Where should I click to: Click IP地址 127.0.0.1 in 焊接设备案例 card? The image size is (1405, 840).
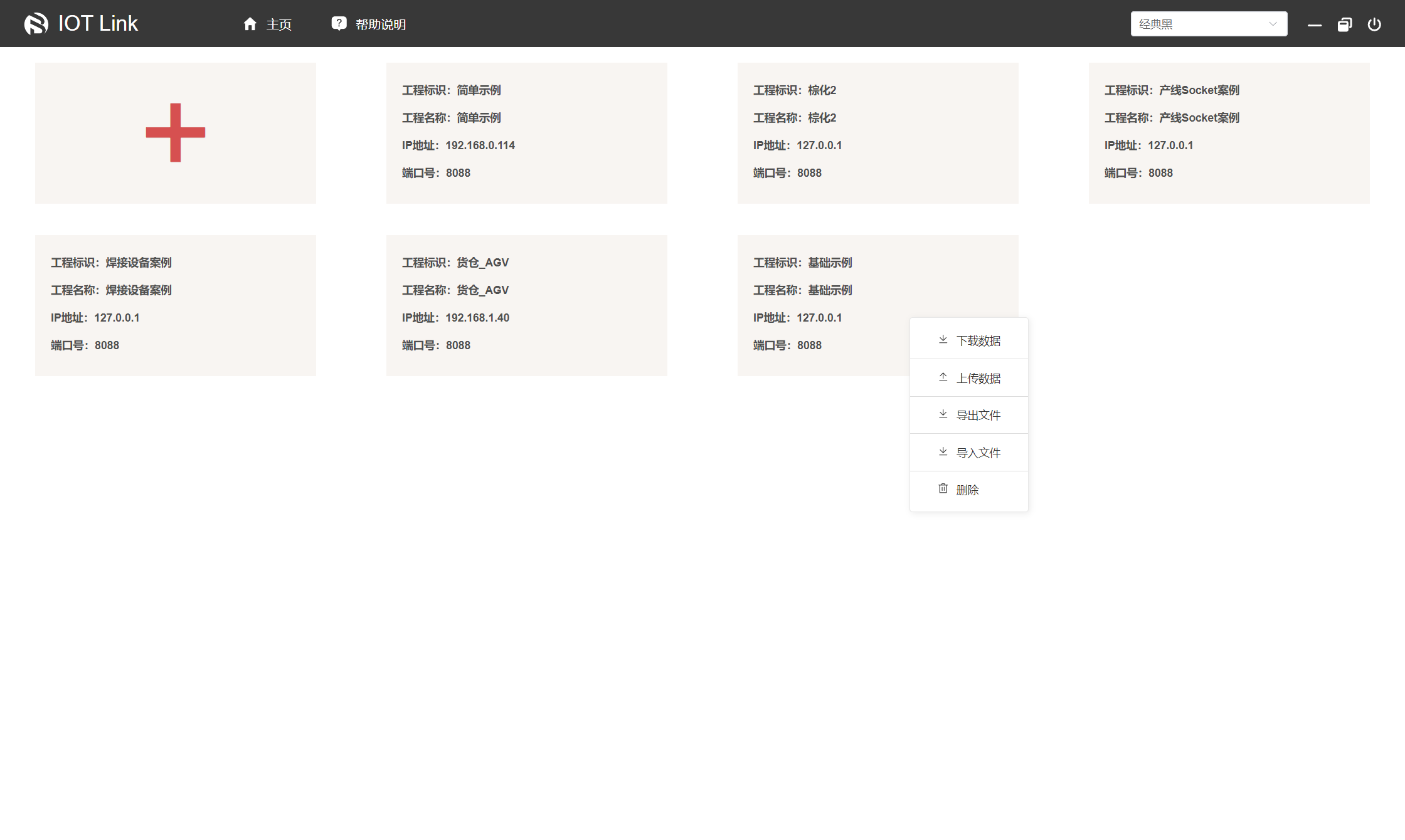pyautogui.click(x=95, y=318)
